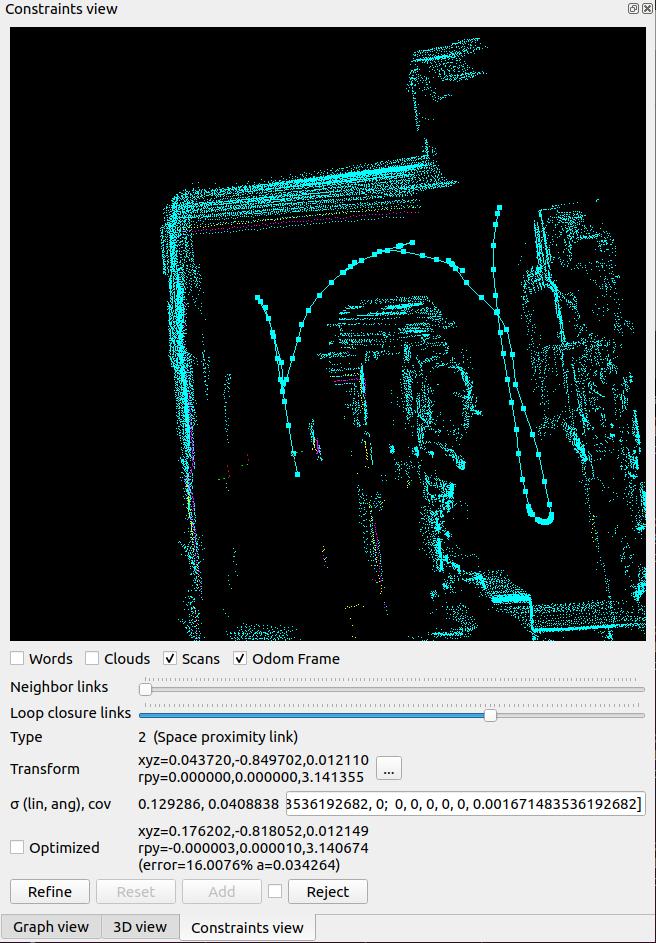This screenshot has width=656, height=943.
Task: Click into the covariance matrix text field
Action: point(465,804)
